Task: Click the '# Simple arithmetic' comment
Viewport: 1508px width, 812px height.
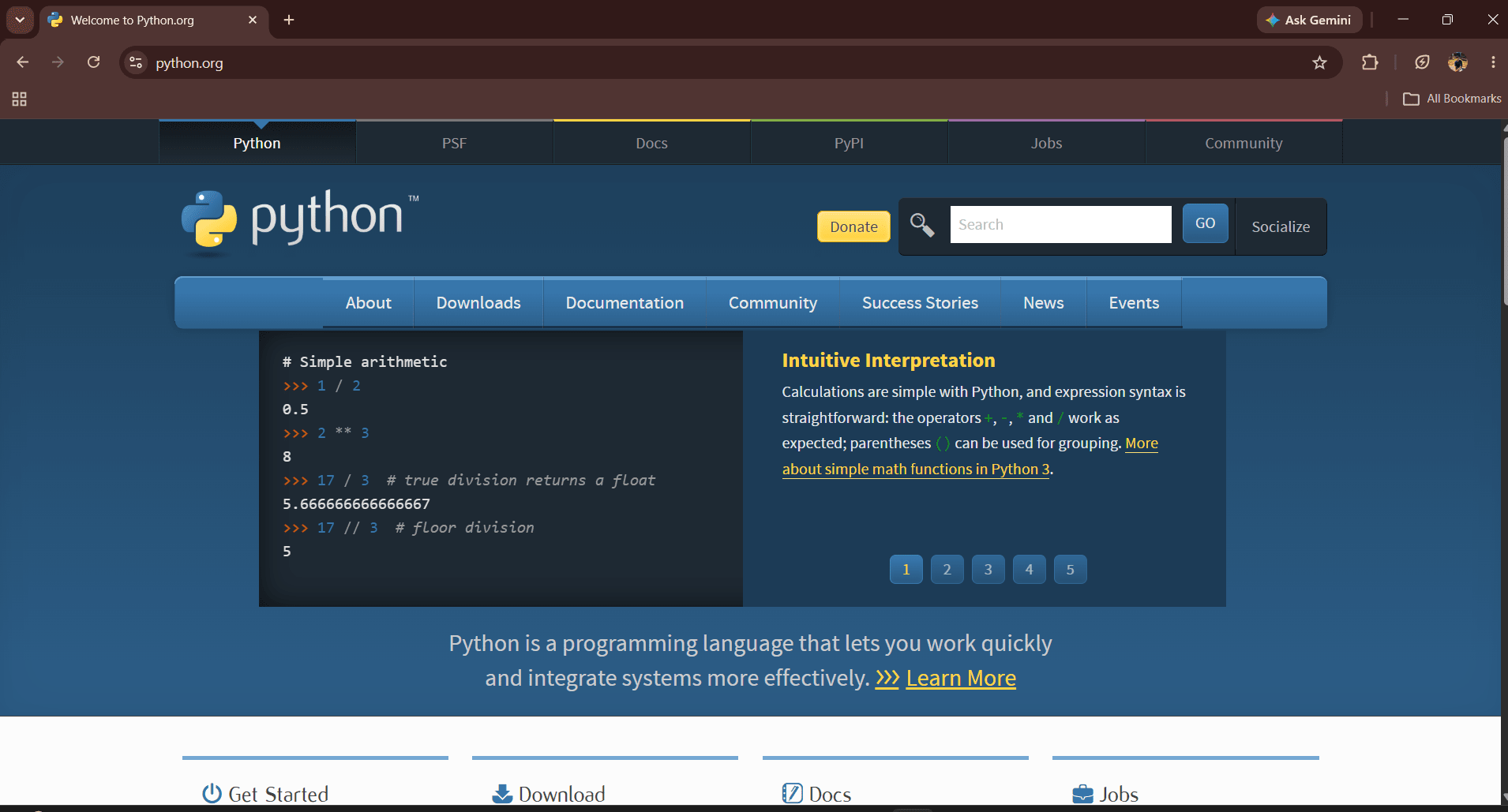Action: [x=365, y=361]
